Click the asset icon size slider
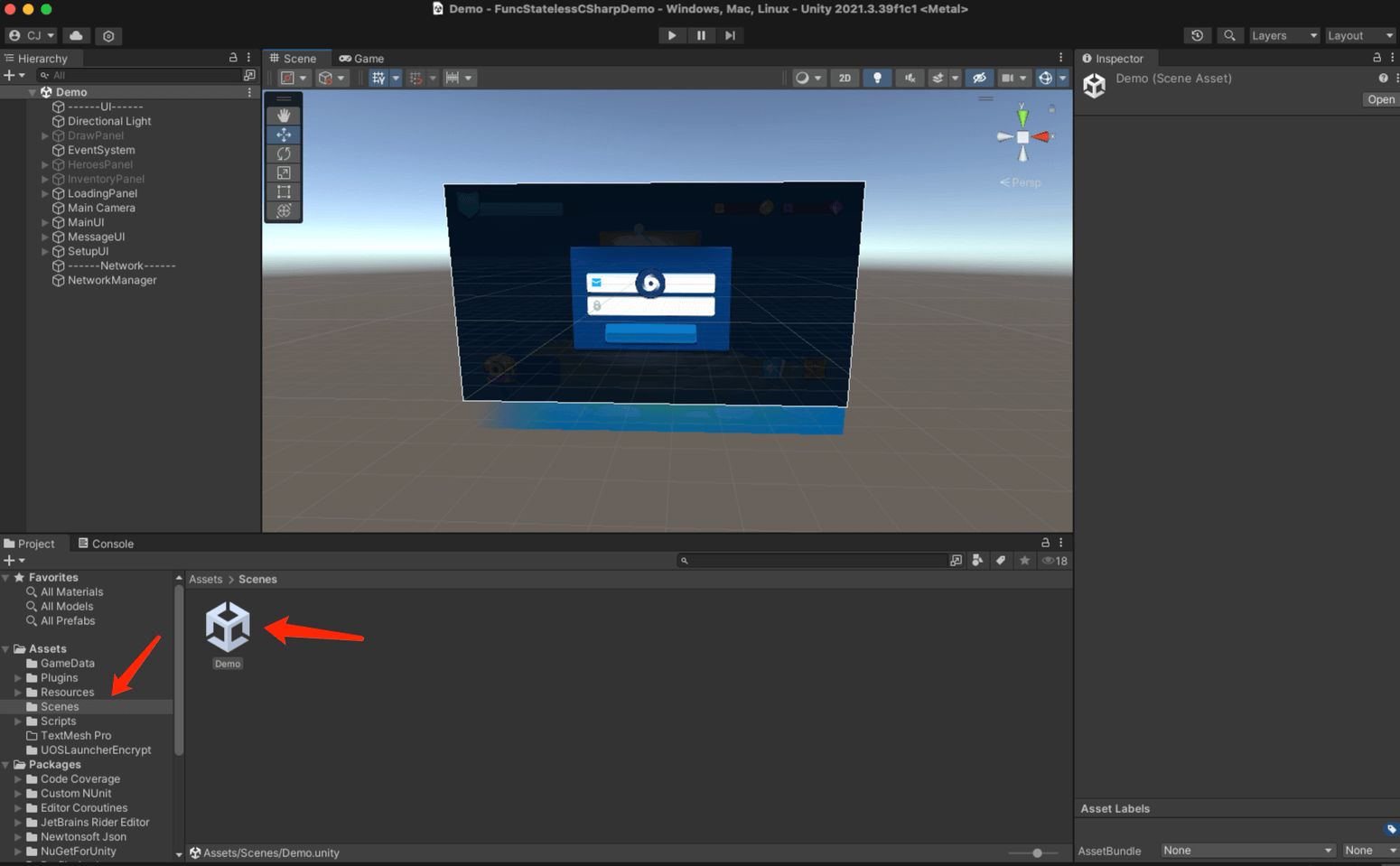 [1037, 852]
